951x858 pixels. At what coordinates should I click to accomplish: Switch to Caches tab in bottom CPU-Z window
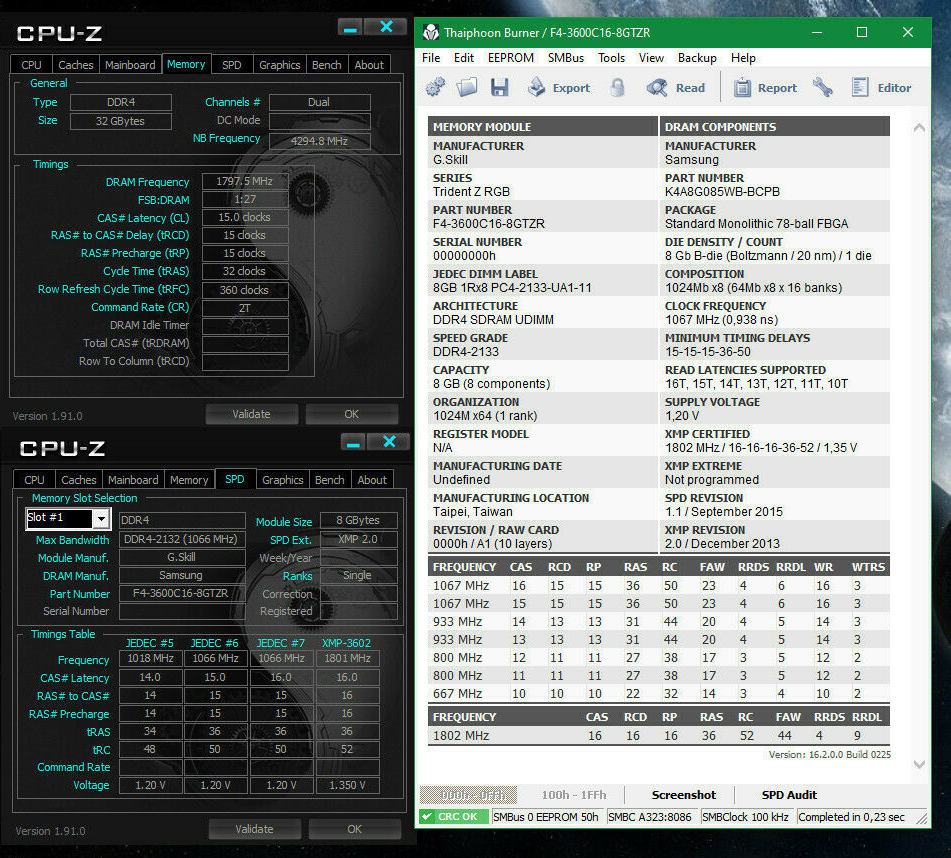click(79, 480)
